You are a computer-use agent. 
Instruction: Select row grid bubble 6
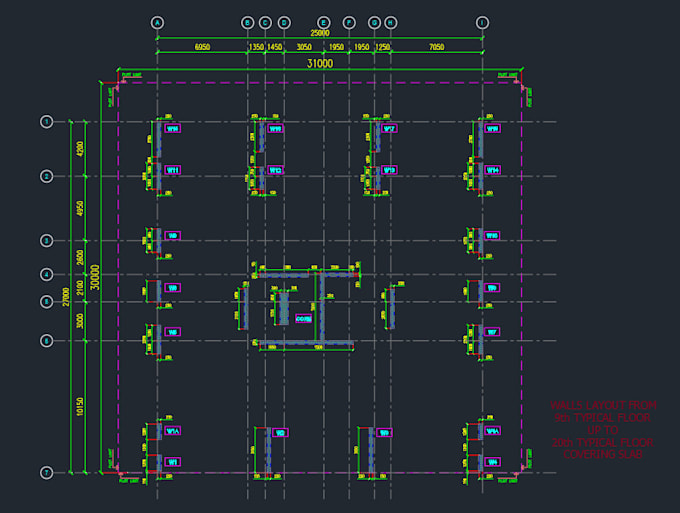coord(47,341)
